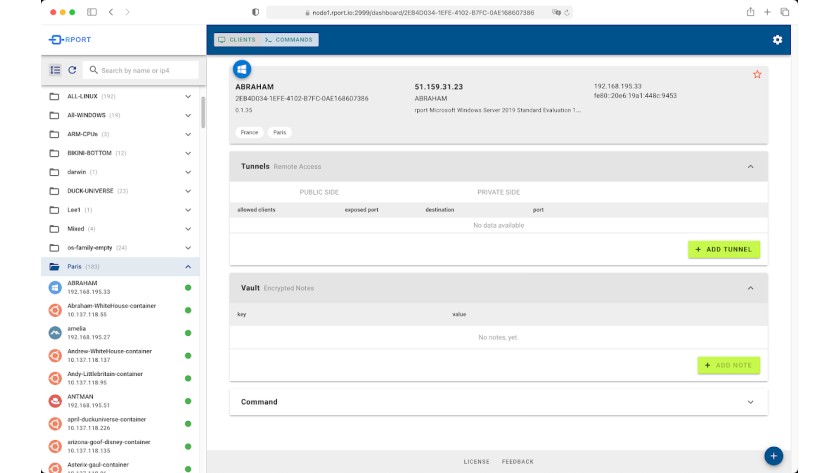Click the Ubuntu icon for Andy-Littlebritain-container

(55, 378)
